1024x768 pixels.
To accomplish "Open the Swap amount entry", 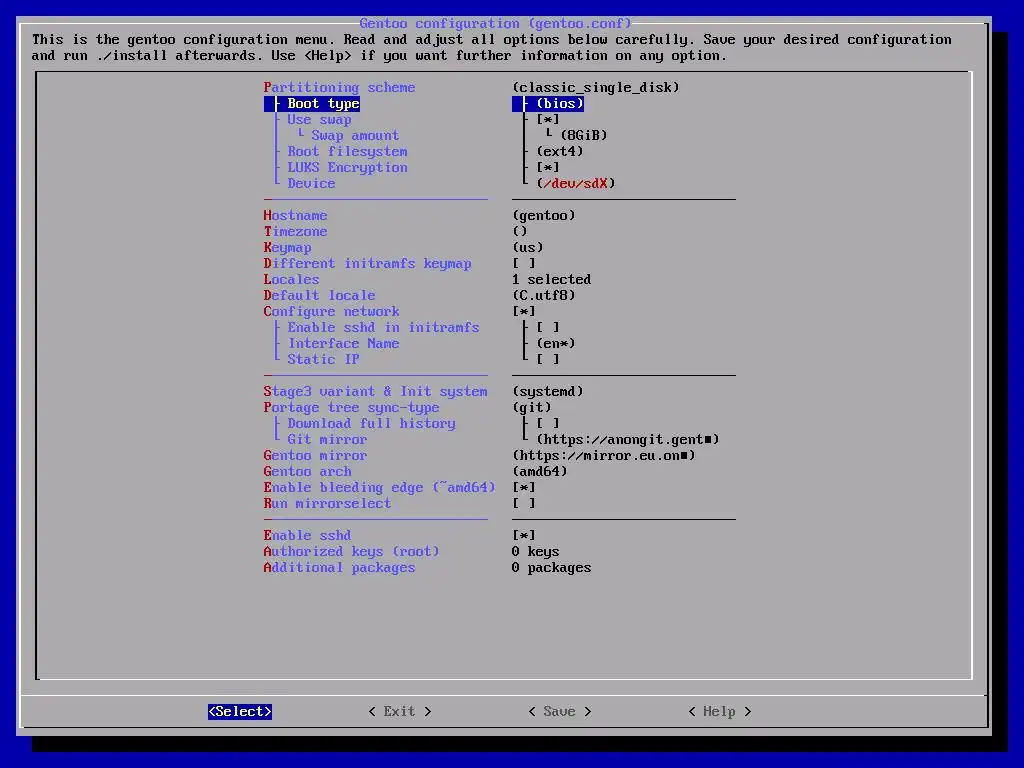I will 355,135.
